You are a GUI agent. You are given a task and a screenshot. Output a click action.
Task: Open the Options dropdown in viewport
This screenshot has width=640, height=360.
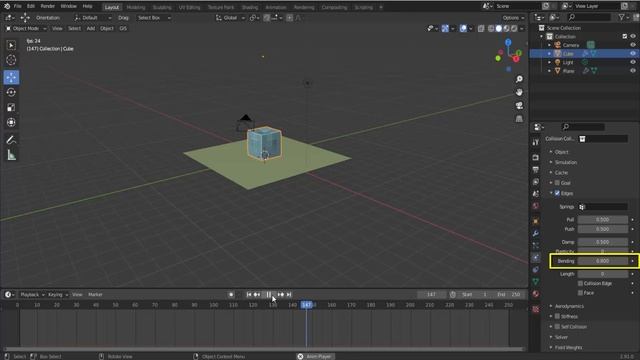[x=513, y=18]
